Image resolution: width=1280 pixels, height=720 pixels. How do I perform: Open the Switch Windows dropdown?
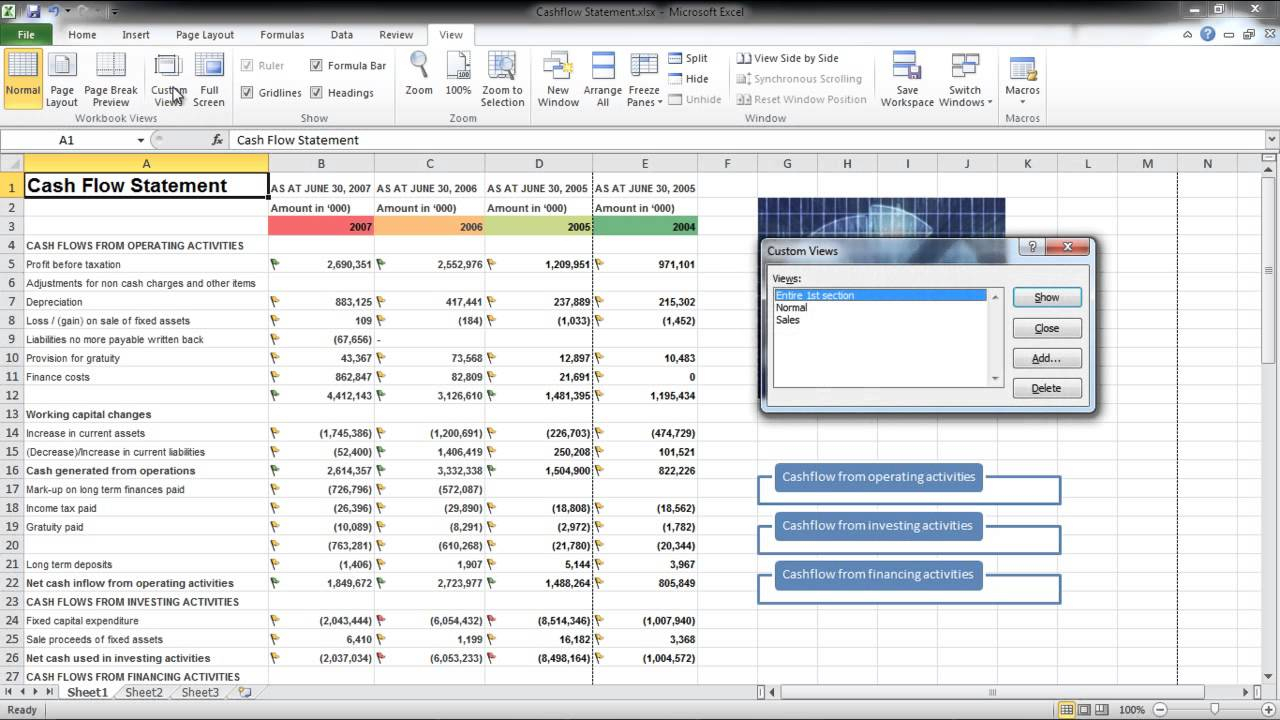point(965,102)
